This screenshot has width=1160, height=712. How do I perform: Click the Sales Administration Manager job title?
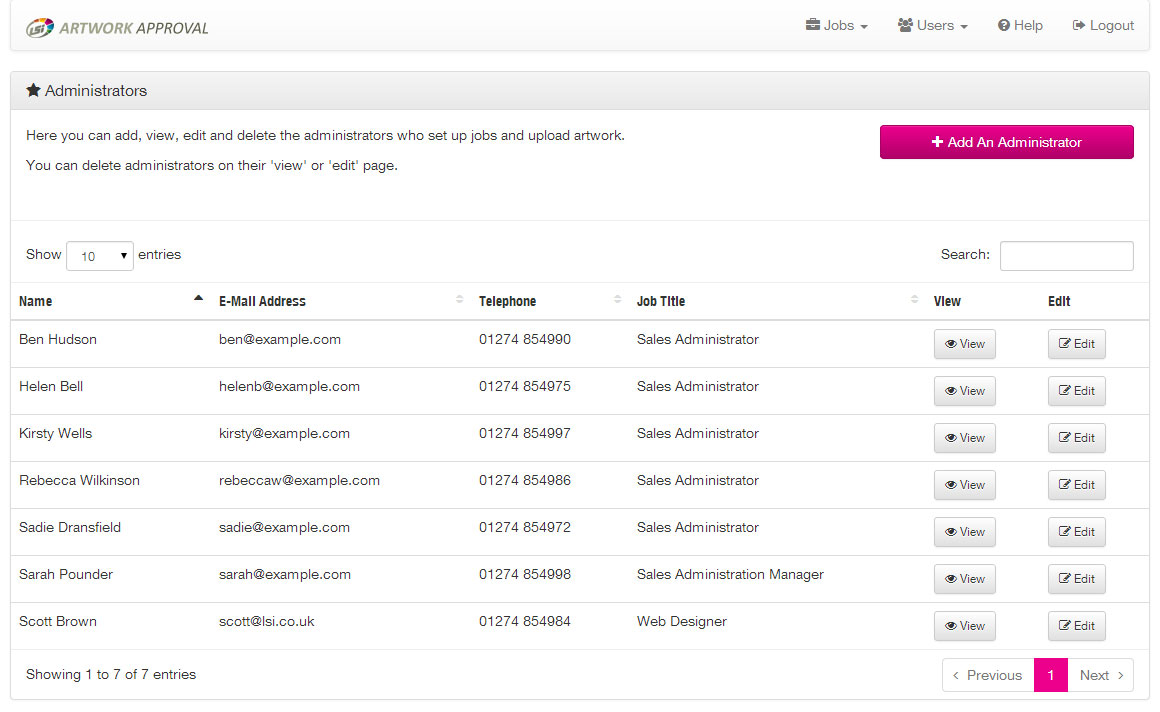(730, 574)
